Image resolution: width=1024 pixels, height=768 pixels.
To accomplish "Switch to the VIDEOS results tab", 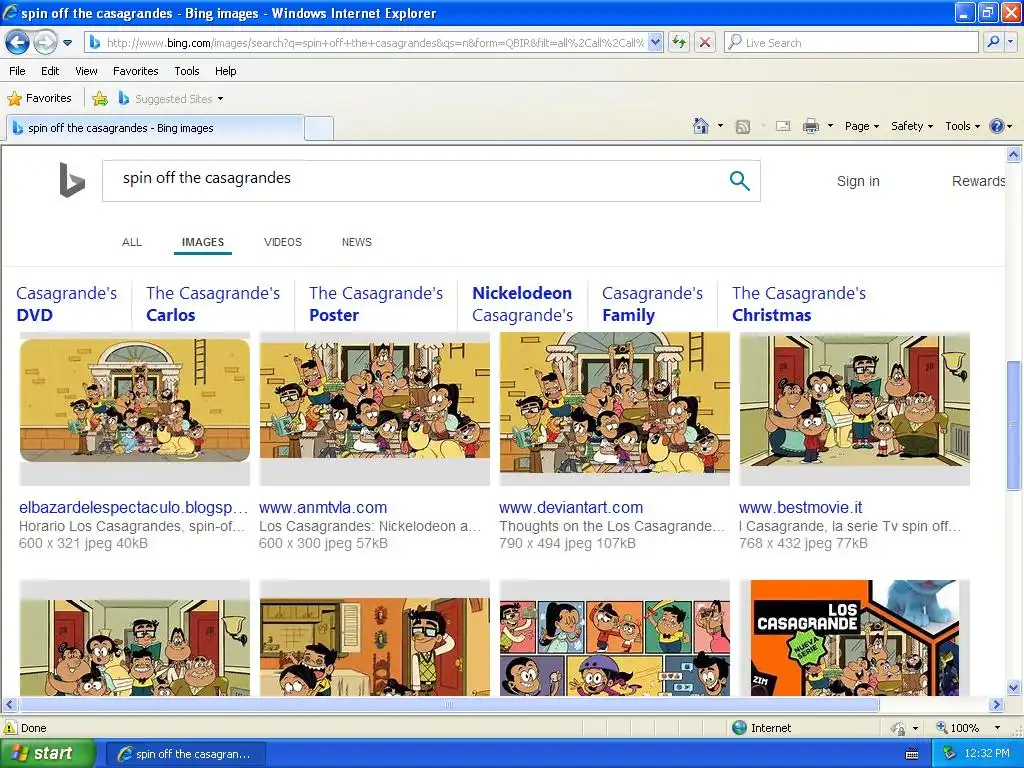I will point(283,242).
